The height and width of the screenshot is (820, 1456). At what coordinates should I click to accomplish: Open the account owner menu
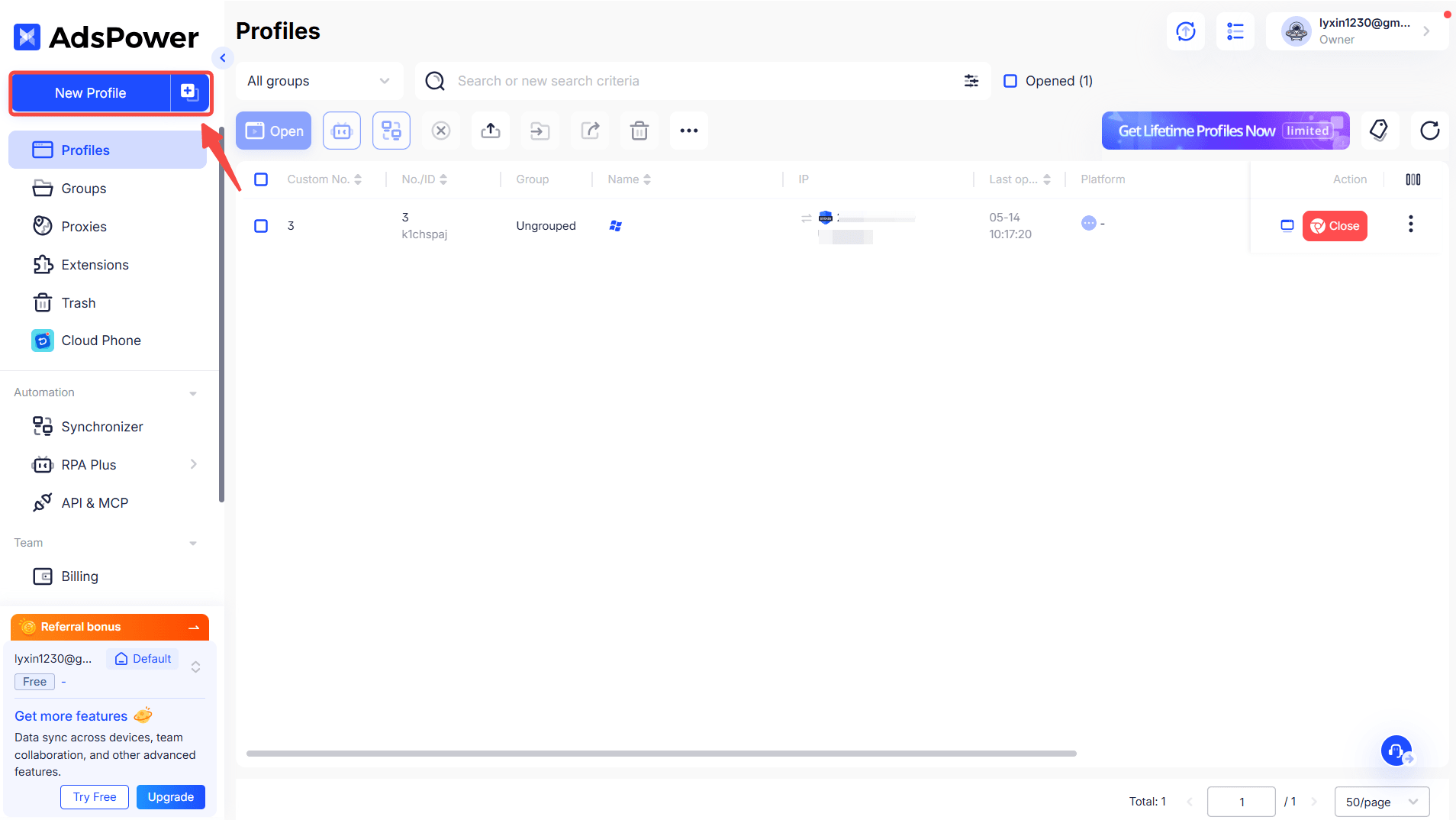1357,31
